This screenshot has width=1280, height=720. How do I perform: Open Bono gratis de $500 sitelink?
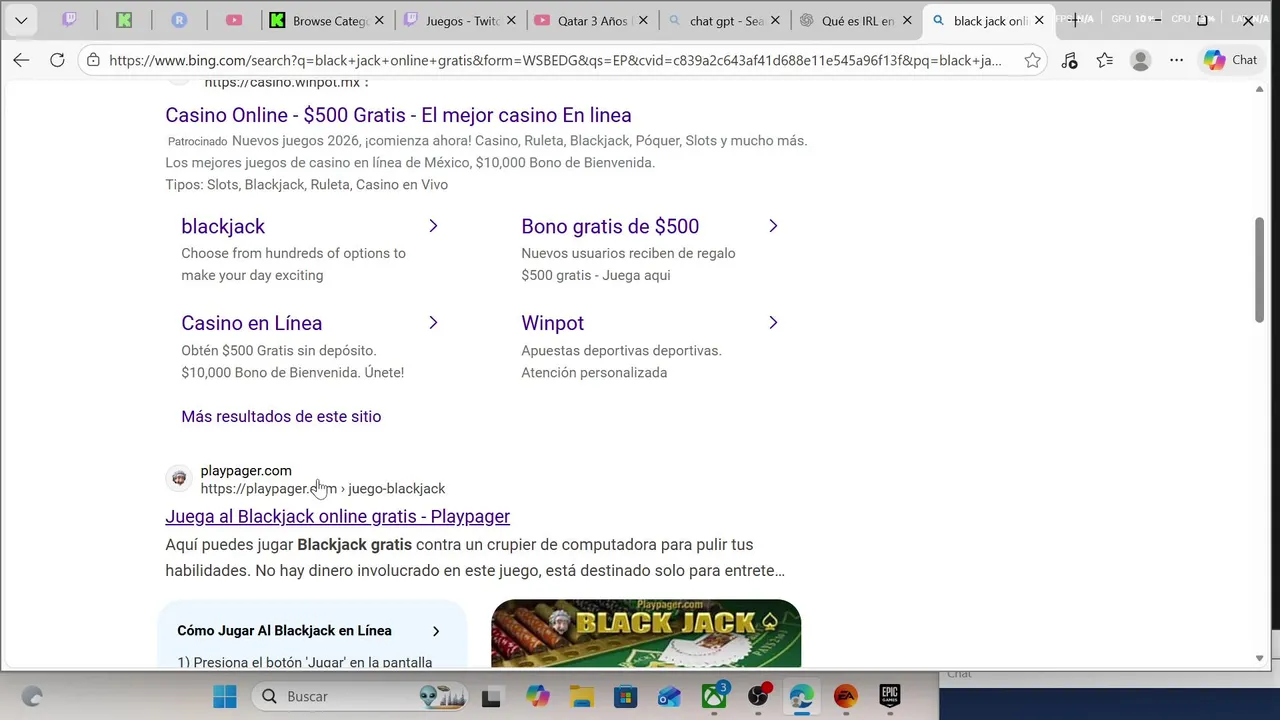pyautogui.click(x=610, y=226)
